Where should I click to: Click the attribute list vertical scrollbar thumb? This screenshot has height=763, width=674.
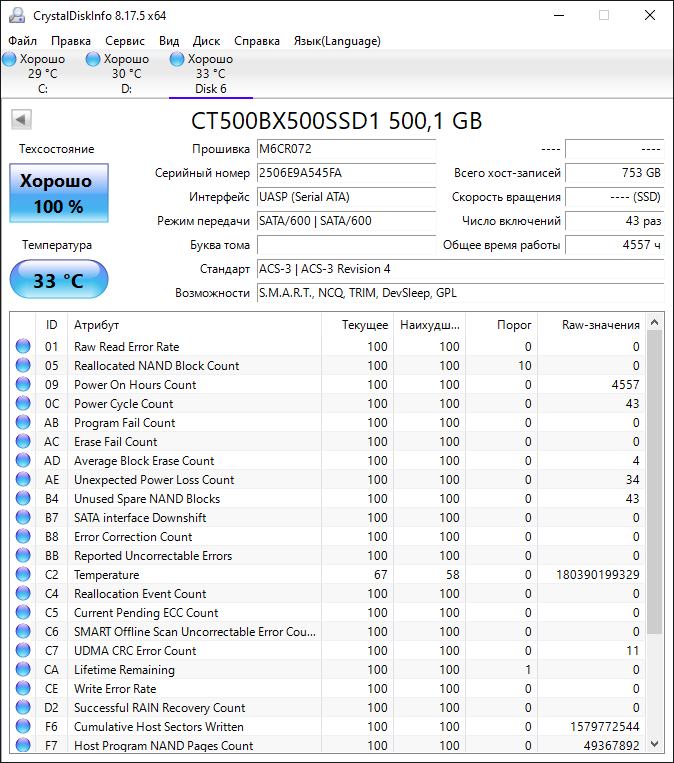point(655,482)
